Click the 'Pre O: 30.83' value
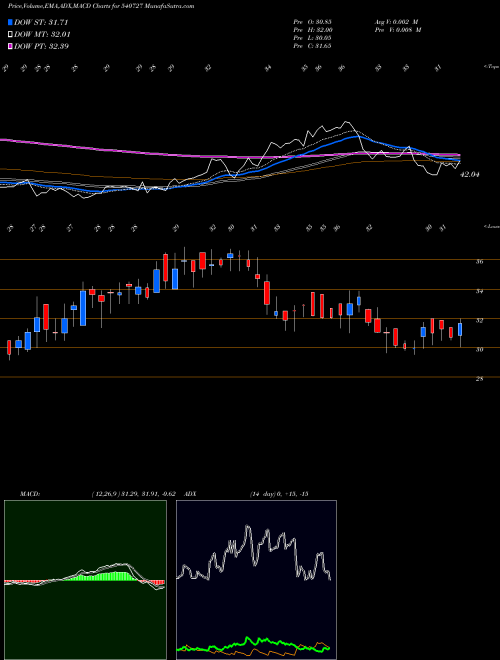500x660 pixels. pyautogui.click(x=312, y=22)
